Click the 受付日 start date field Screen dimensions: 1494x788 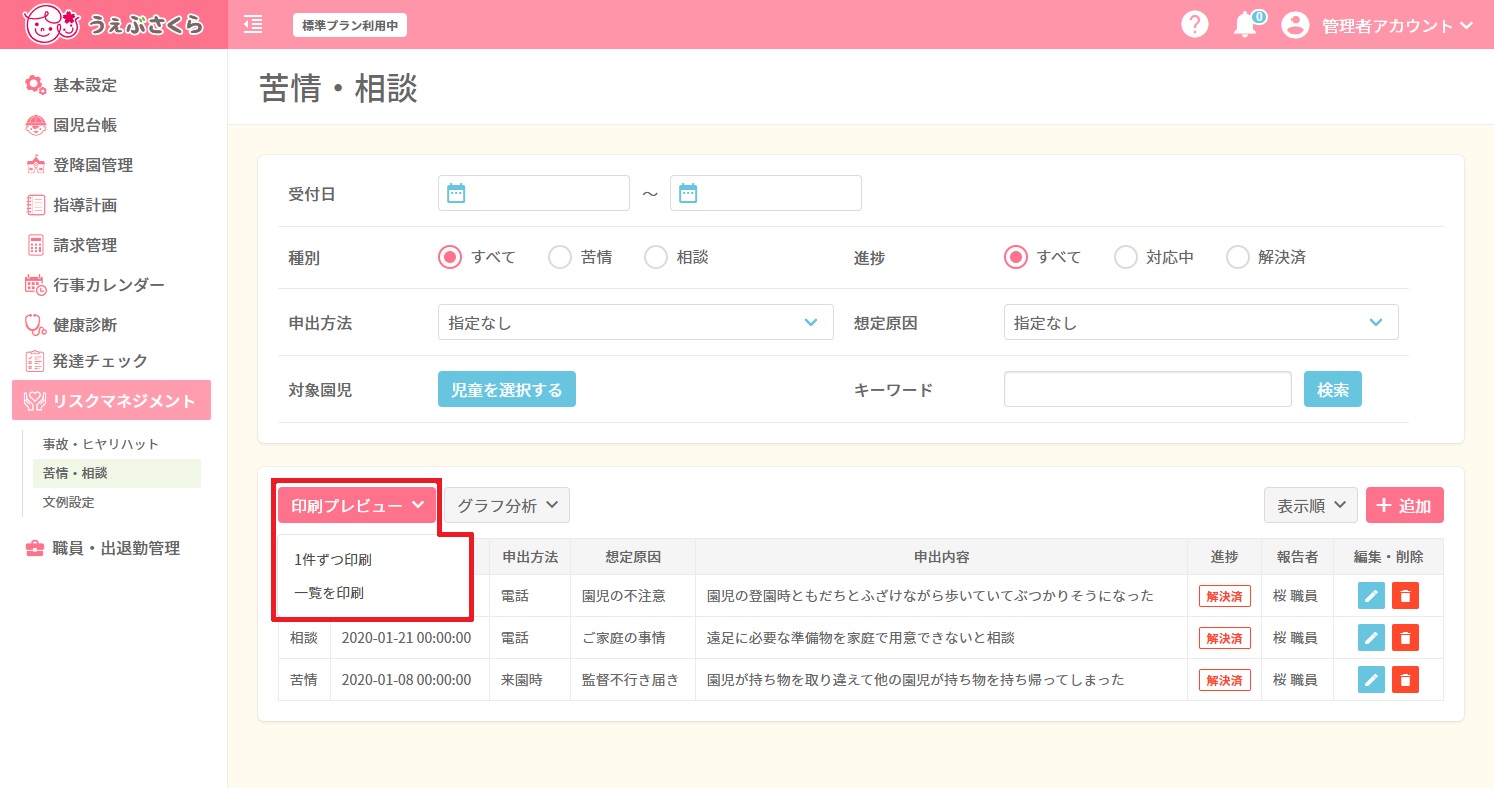coord(534,193)
